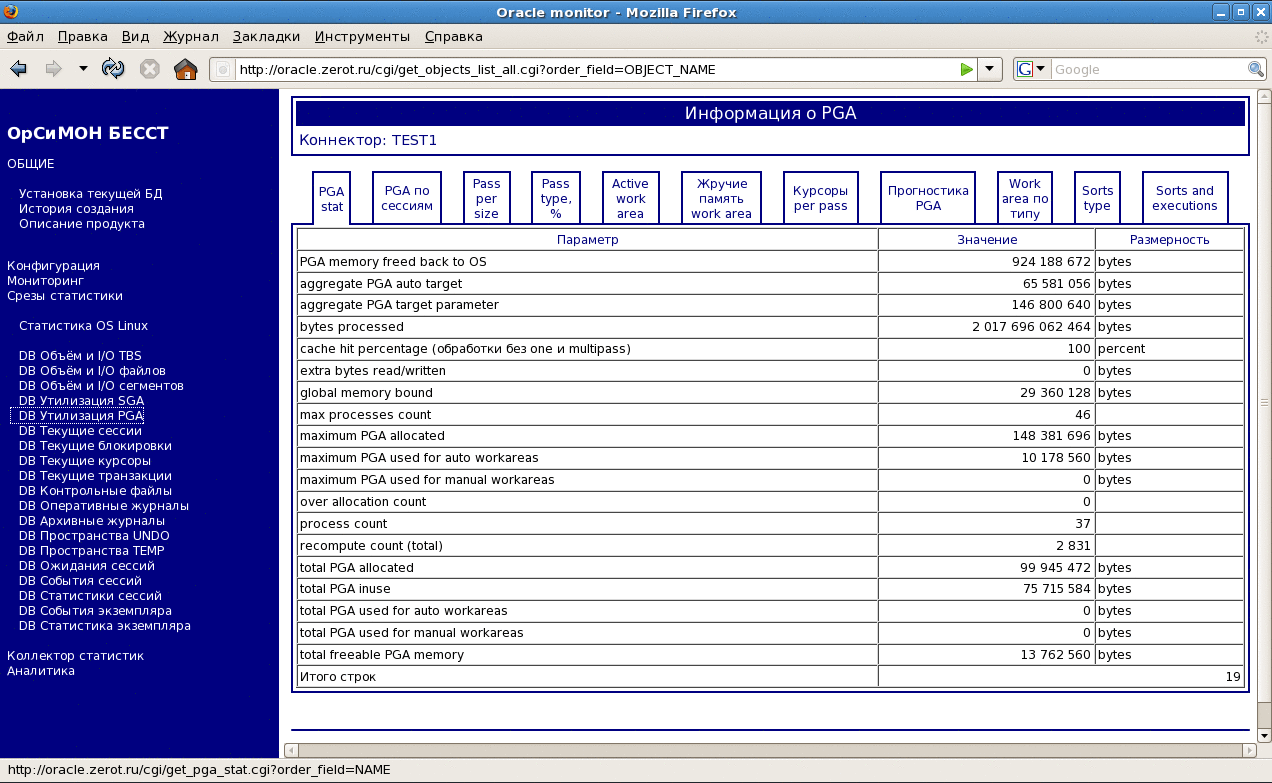Sort table by Значение column header
This screenshot has width=1272, height=783.
tap(986, 239)
